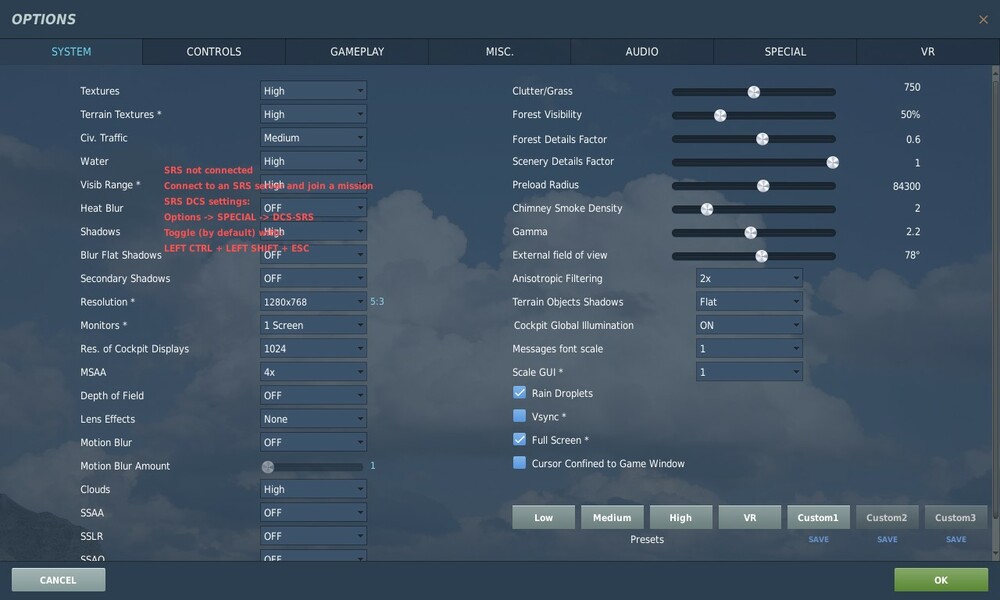Screen dimensions: 1000x600
Task: Open the Lens Effects dropdown
Action: (x=313, y=419)
